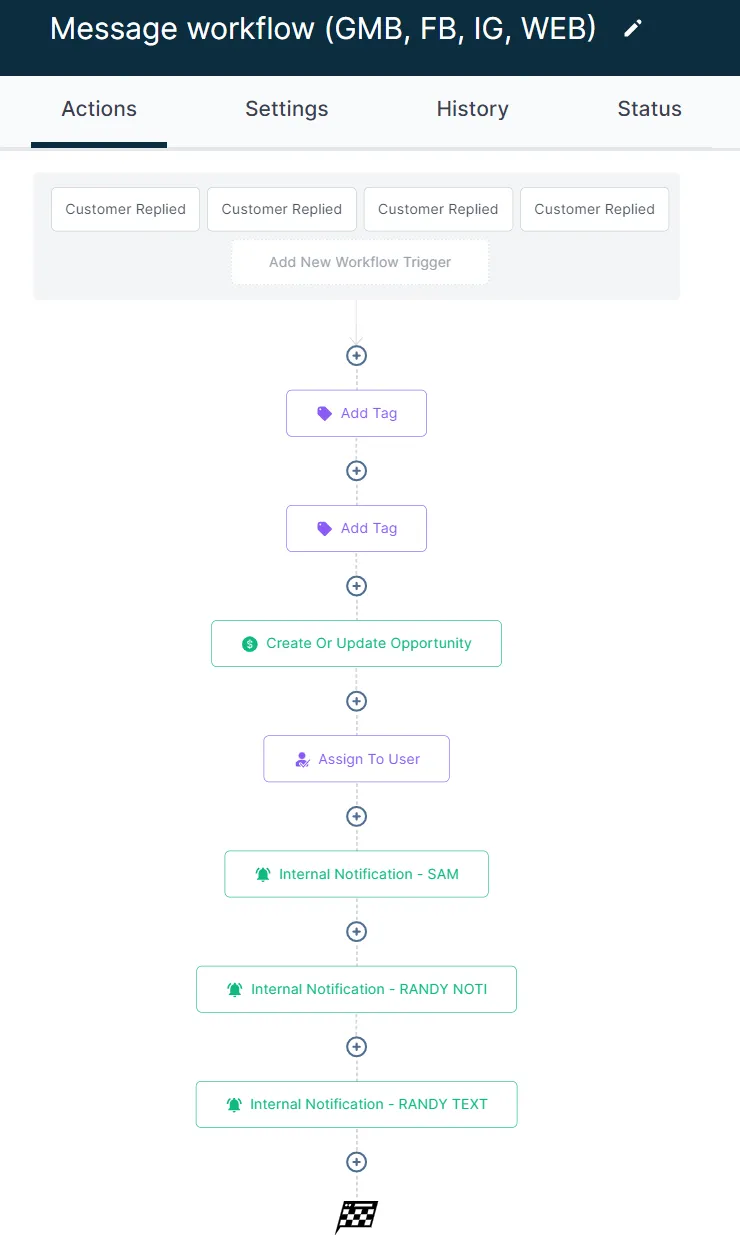Click plus icon between the two Add Tag actions
Screen dimensions: 740x1236
click(x=356, y=470)
